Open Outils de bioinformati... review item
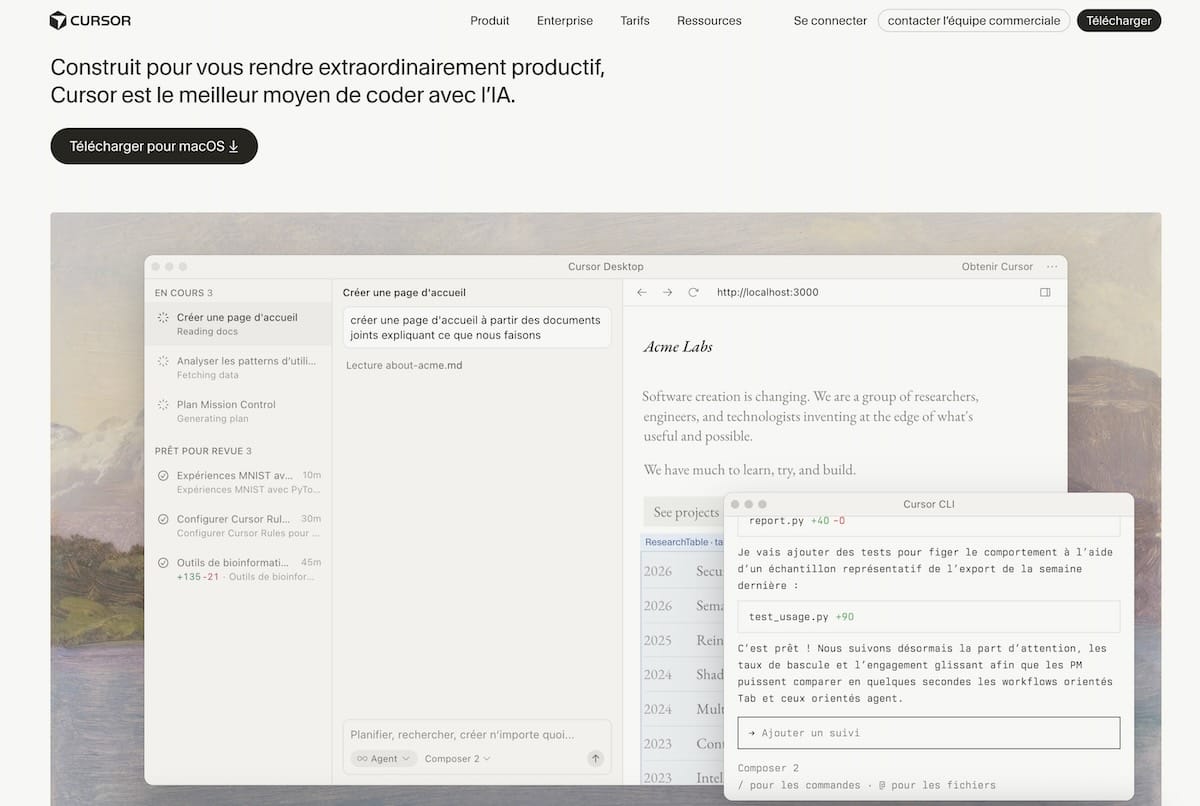 coord(238,569)
